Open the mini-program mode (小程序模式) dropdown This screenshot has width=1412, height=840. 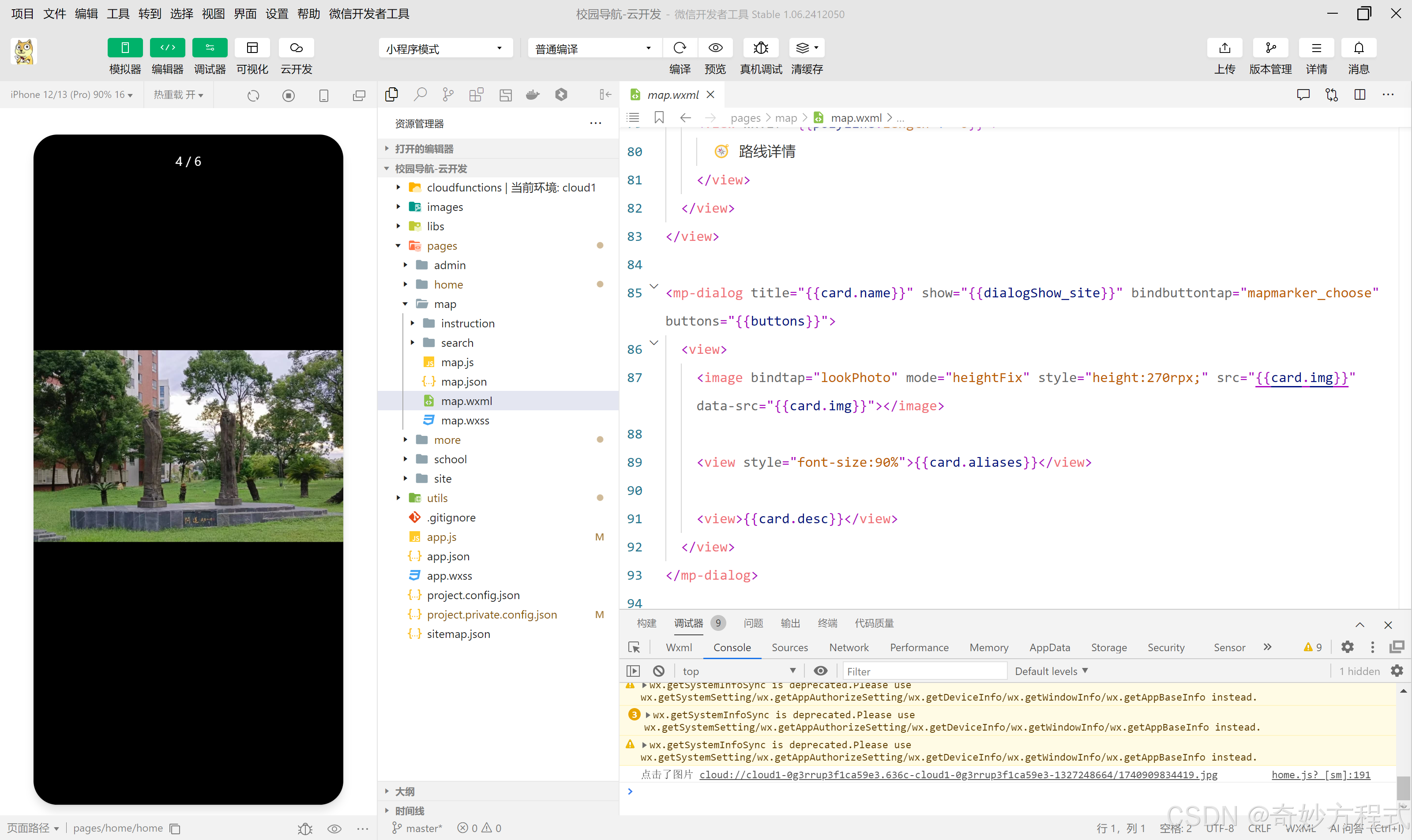(x=445, y=49)
